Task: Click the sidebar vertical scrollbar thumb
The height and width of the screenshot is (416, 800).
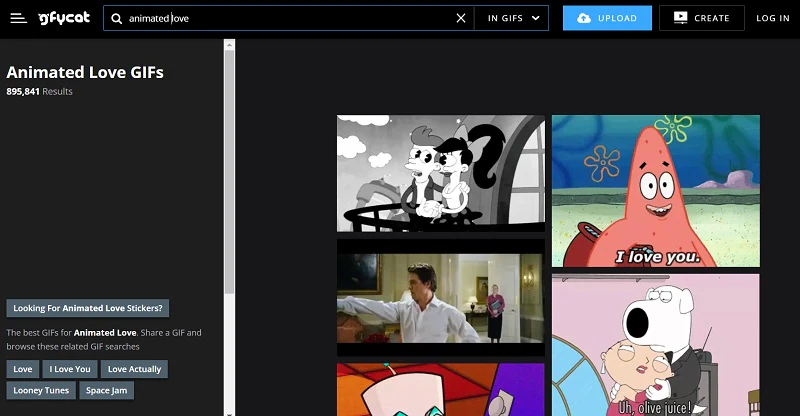Action: click(x=229, y=172)
